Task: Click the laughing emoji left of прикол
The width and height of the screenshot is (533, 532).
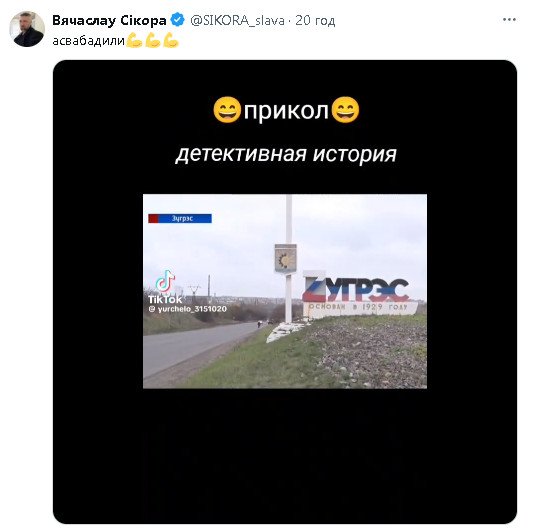Action: coord(227,110)
